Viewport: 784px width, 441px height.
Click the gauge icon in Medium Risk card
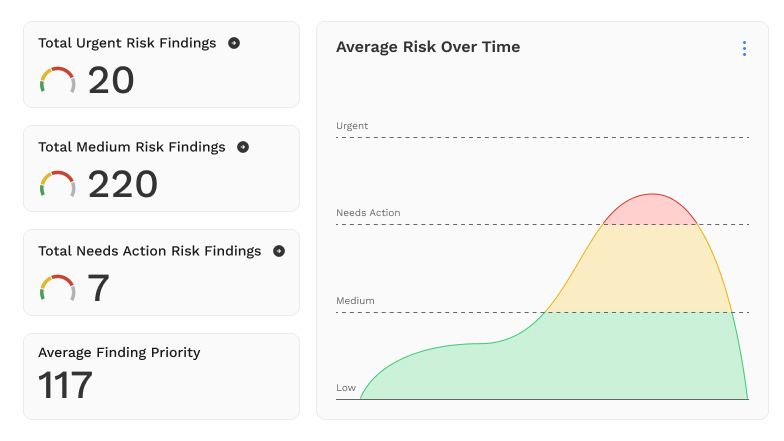tap(57, 184)
